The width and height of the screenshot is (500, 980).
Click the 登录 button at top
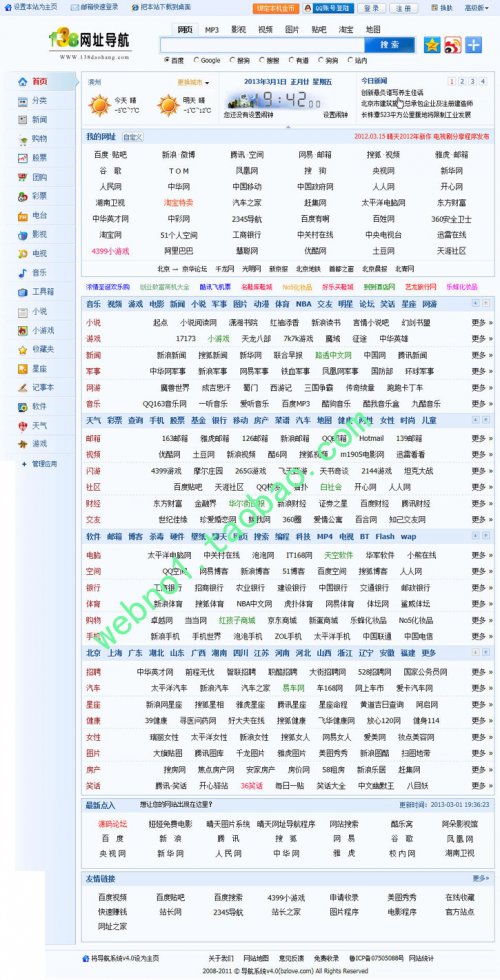coord(371,8)
